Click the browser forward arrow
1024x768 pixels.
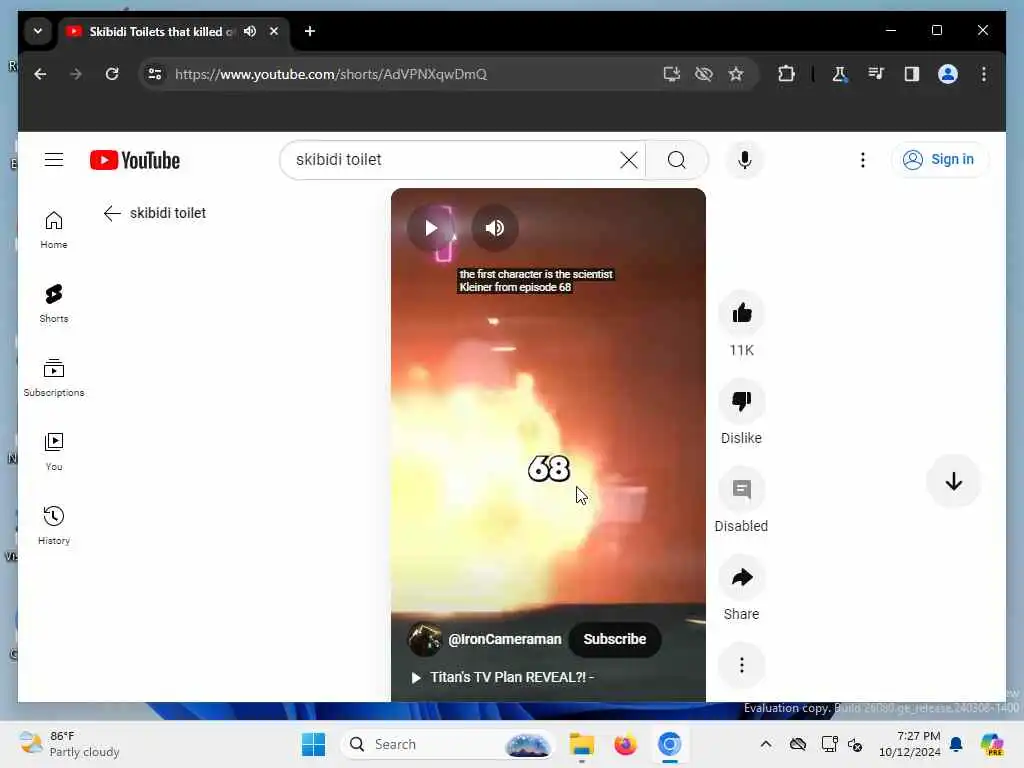pyautogui.click(x=76, y=74)
